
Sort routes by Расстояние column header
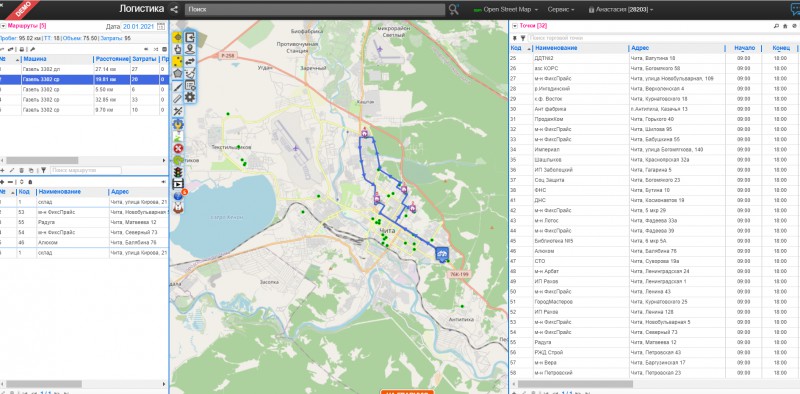click(x=111, y=60)
